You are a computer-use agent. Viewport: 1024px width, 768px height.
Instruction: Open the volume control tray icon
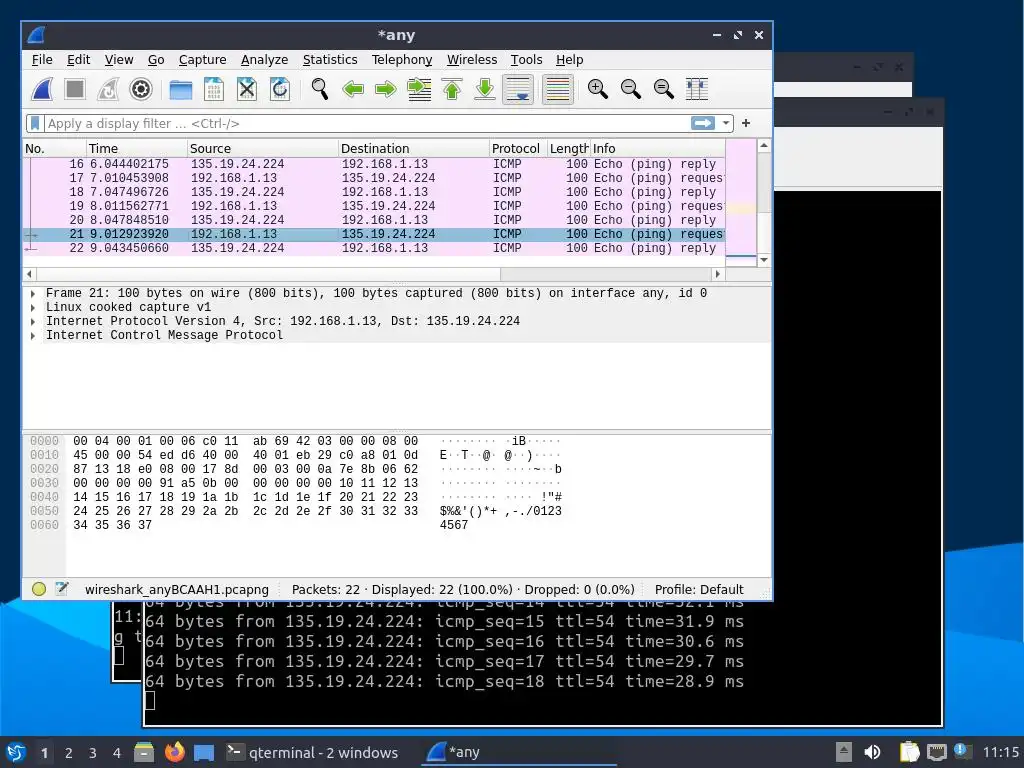tap(871, 752)
